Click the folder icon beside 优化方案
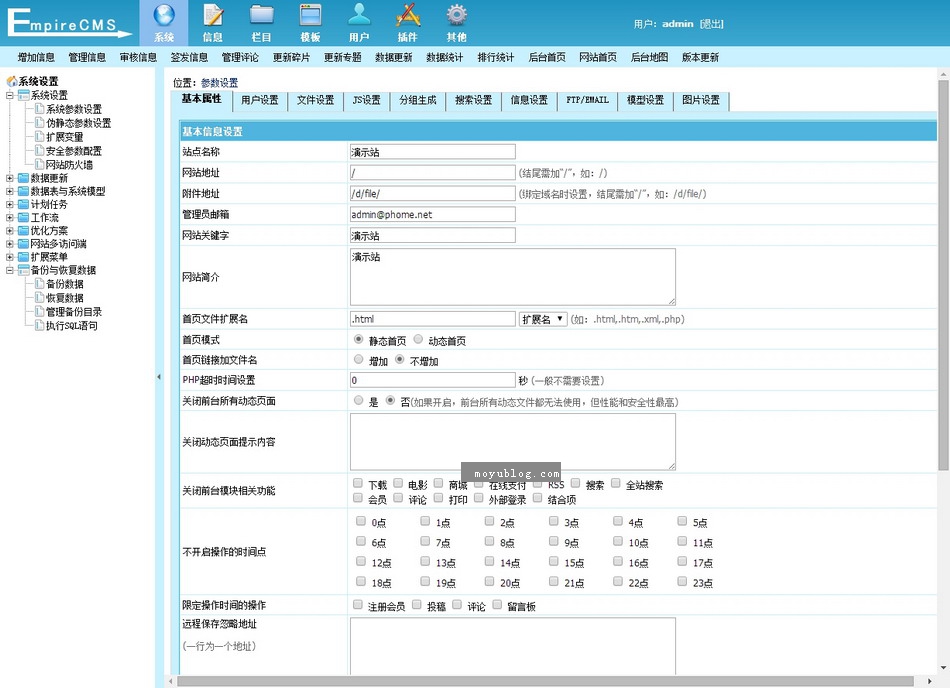This screenshot has width=950, height=688. coord(24,231)
